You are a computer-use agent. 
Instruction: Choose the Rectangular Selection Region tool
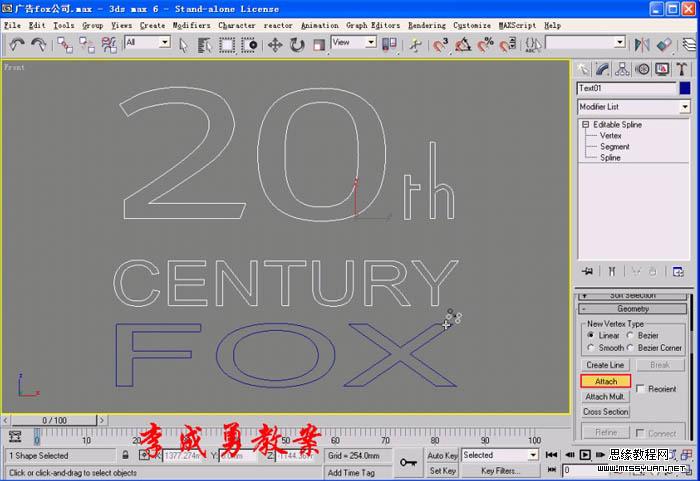click(x=227, y=45)
